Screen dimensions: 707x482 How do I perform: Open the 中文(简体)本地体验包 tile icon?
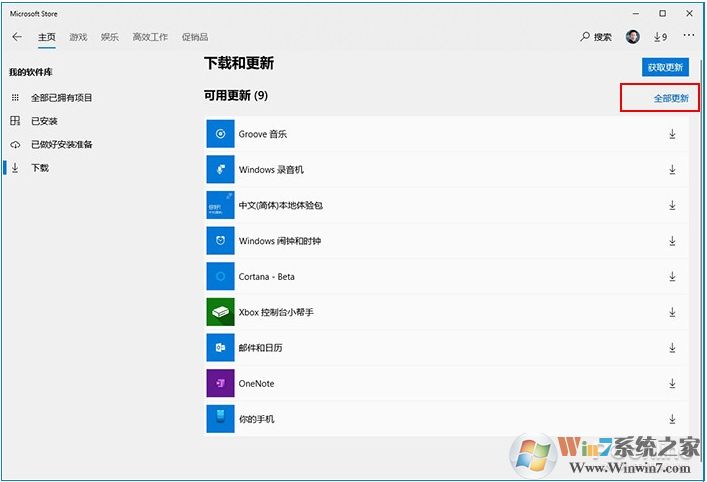click(220, 205)
